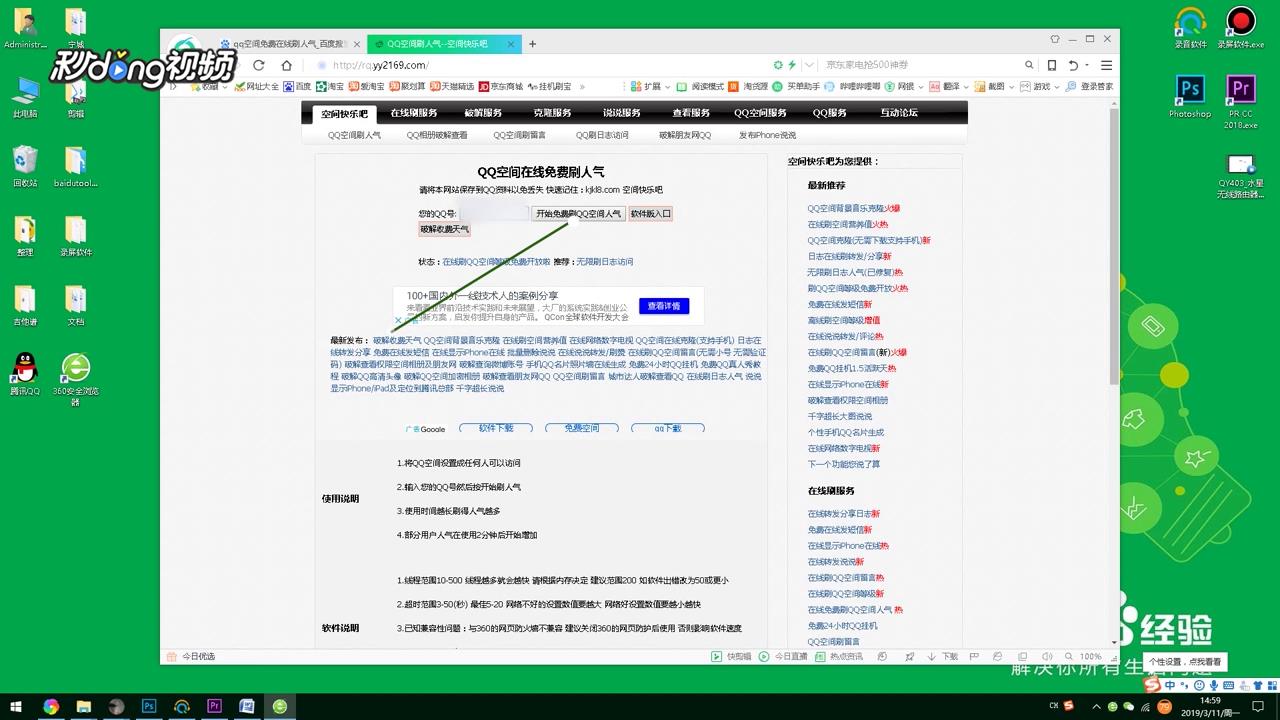Open the PR CC 2018.exe desktop icon
This screenshot has width=1280, height=720.
(x=1240, y=101)
